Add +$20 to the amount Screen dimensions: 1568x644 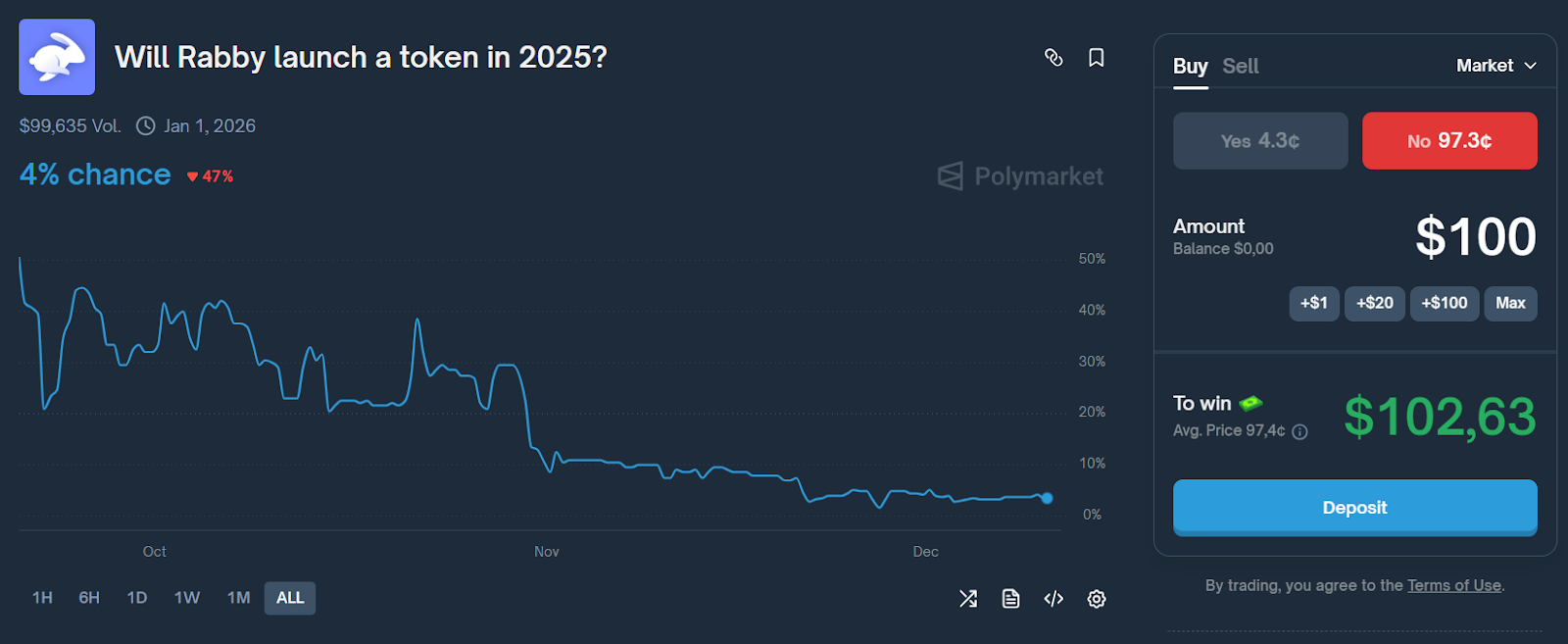[1374, 303]
